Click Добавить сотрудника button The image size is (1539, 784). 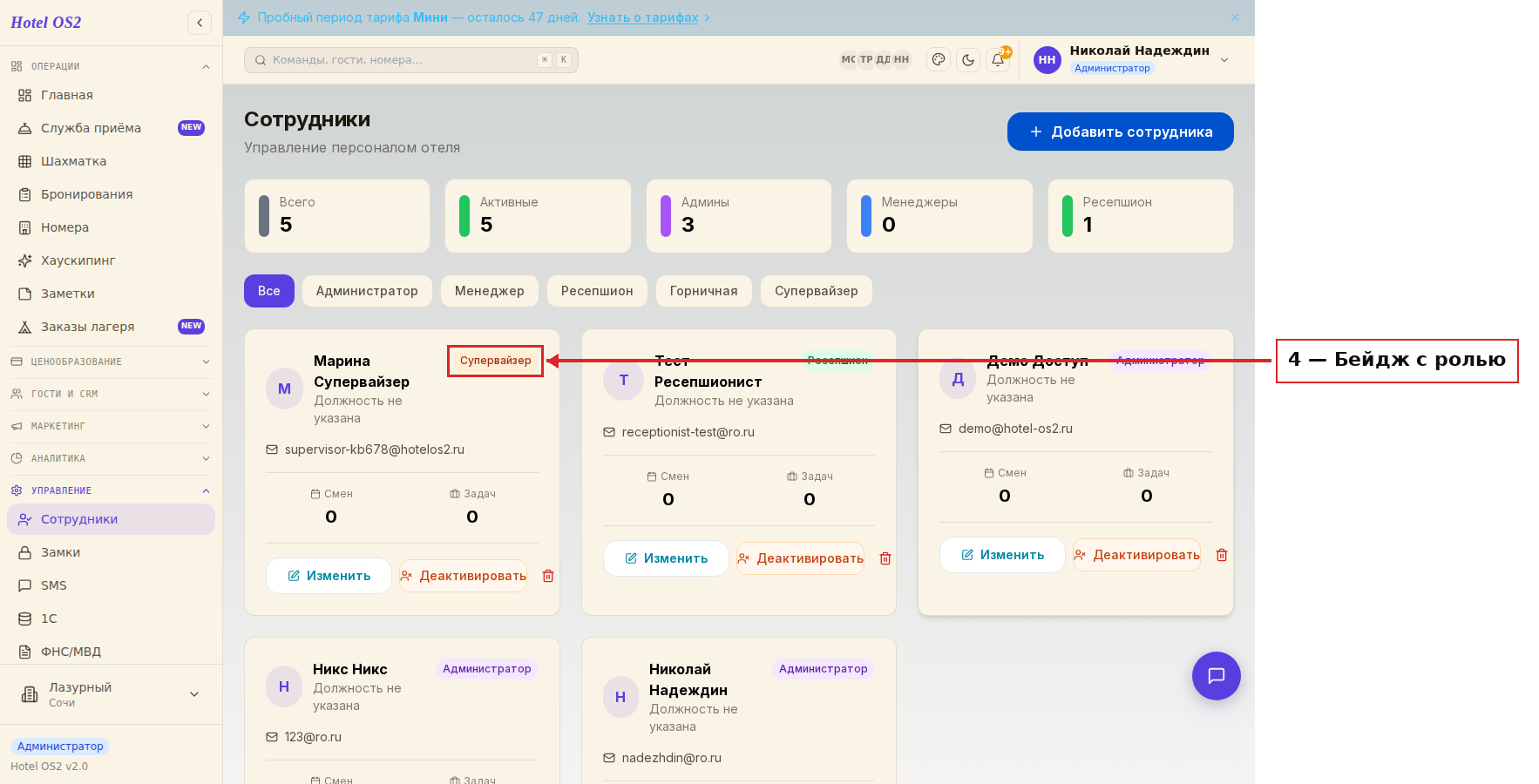point(1121,132)
